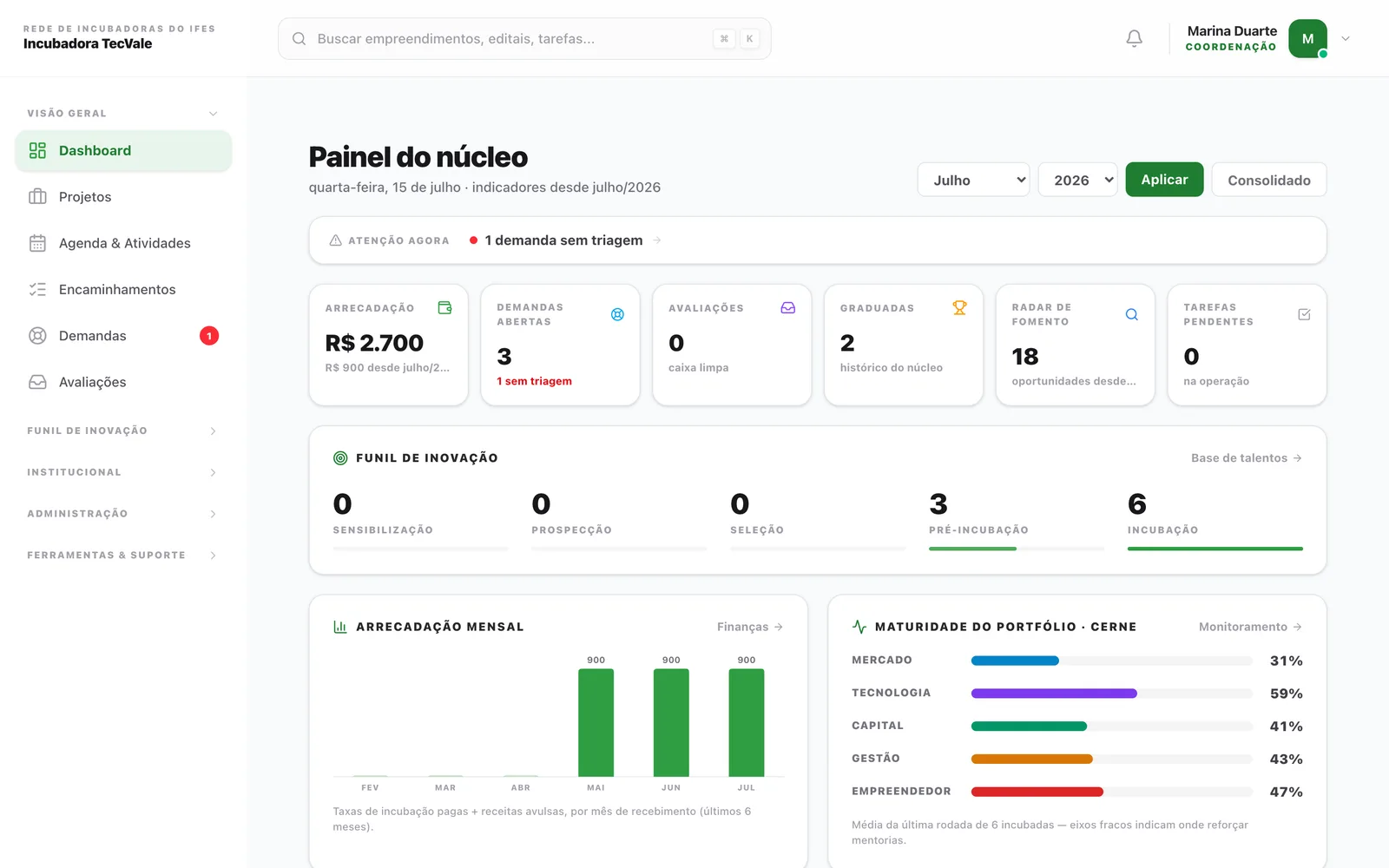Viewport: 1389px width, 868px height.
Task: Click the Demandas lifebuoy icon in sidebar
Action: 37,336
